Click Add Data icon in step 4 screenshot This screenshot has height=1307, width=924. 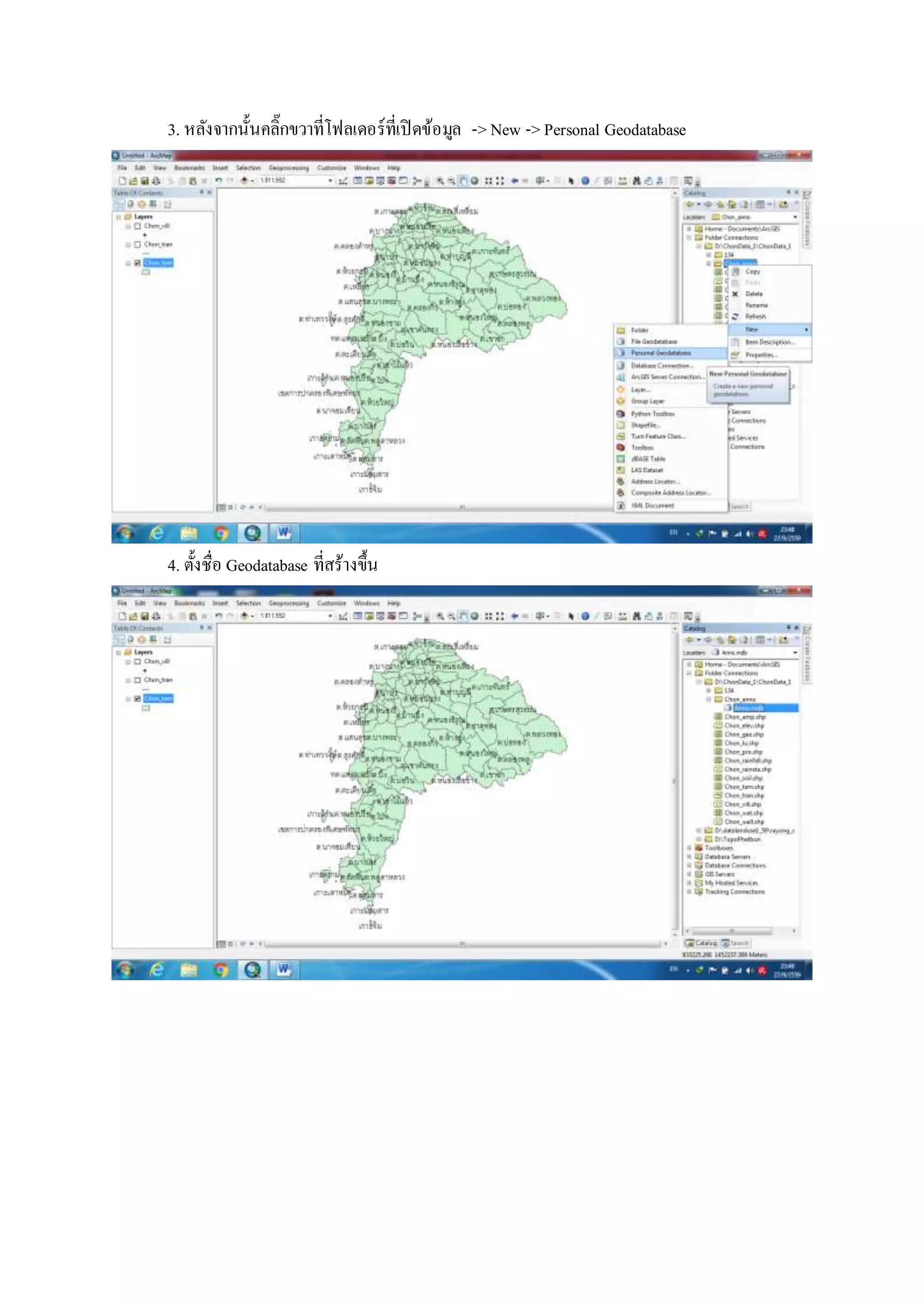[x=244, y=616]
